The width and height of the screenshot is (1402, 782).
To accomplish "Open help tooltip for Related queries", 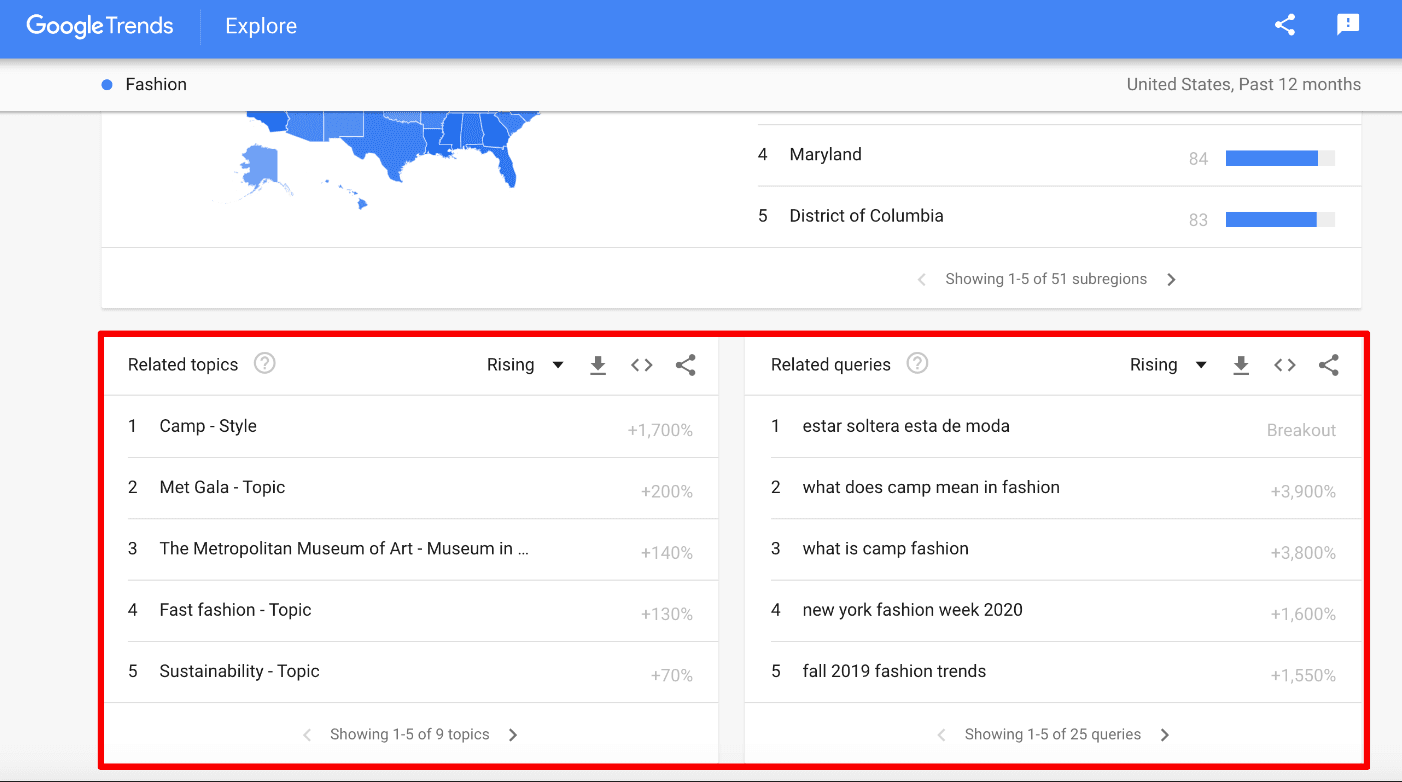I will pyautogui.click(x=917, y=363).
